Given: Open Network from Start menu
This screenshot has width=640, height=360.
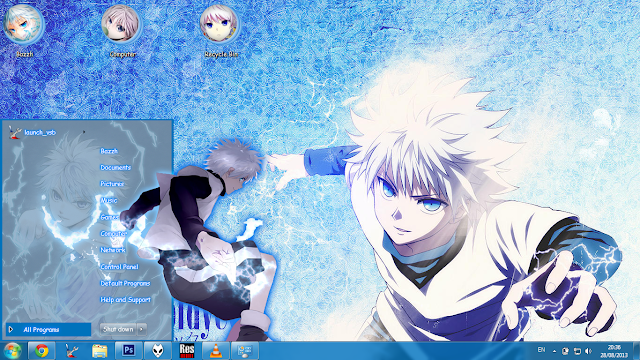Looking at the screenshot, I should (113, 250).
